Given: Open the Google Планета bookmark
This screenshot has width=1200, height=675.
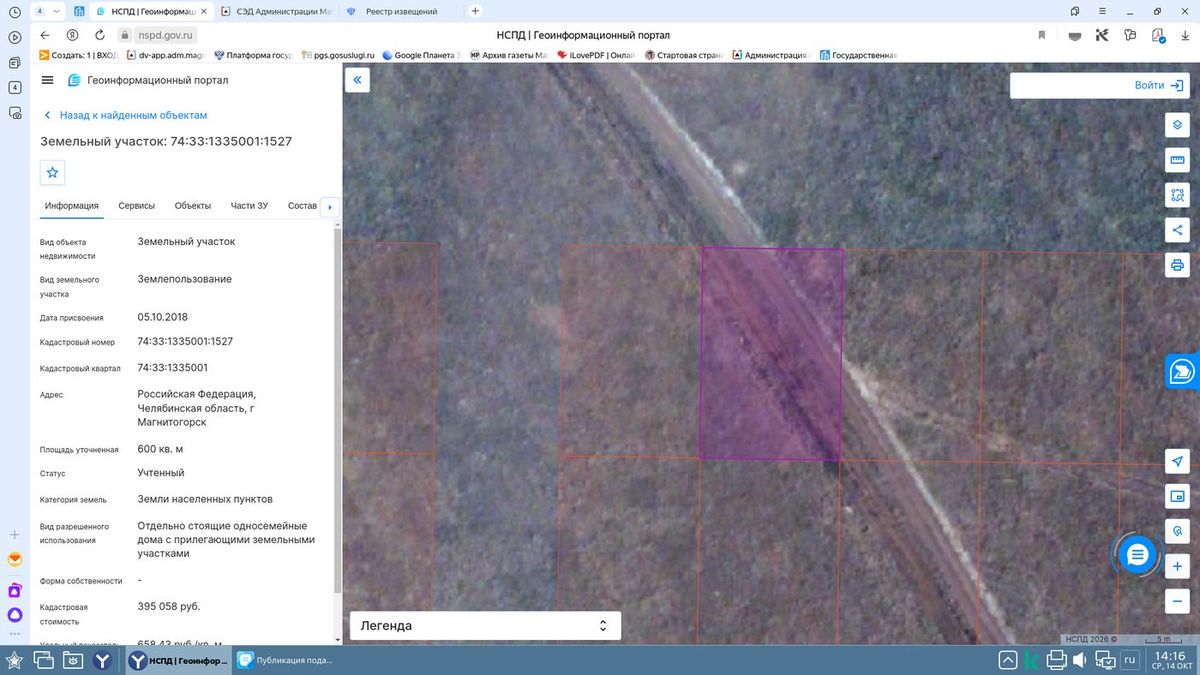Looking at the screenshot, I should 420,55.
